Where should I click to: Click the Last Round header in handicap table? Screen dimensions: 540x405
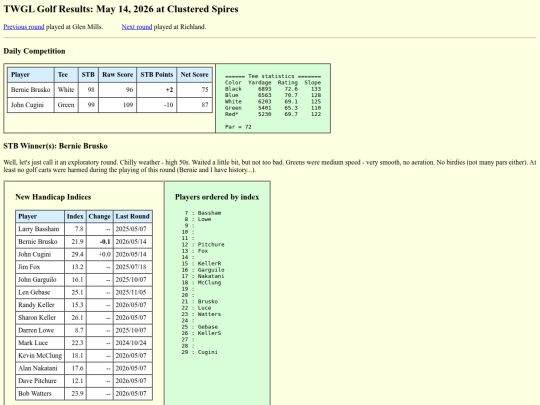coord(133,217)
